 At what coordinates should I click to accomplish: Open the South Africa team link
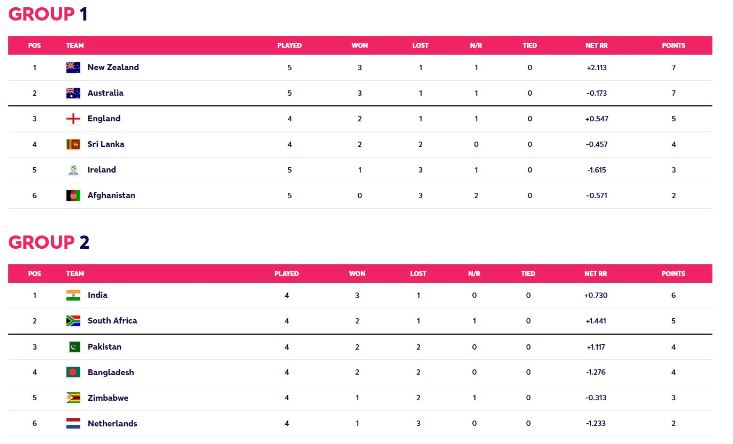coord(112,321)
